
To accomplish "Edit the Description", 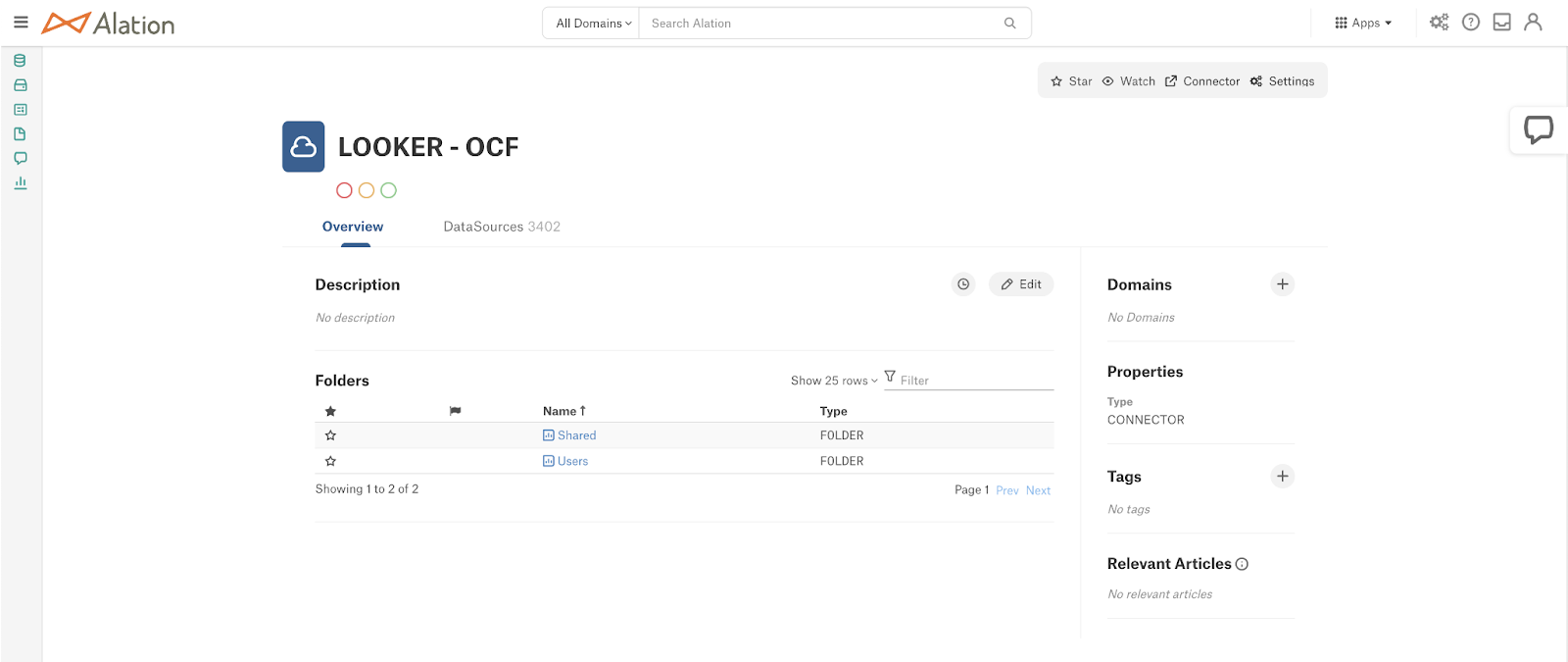I will coord(1021,284).
